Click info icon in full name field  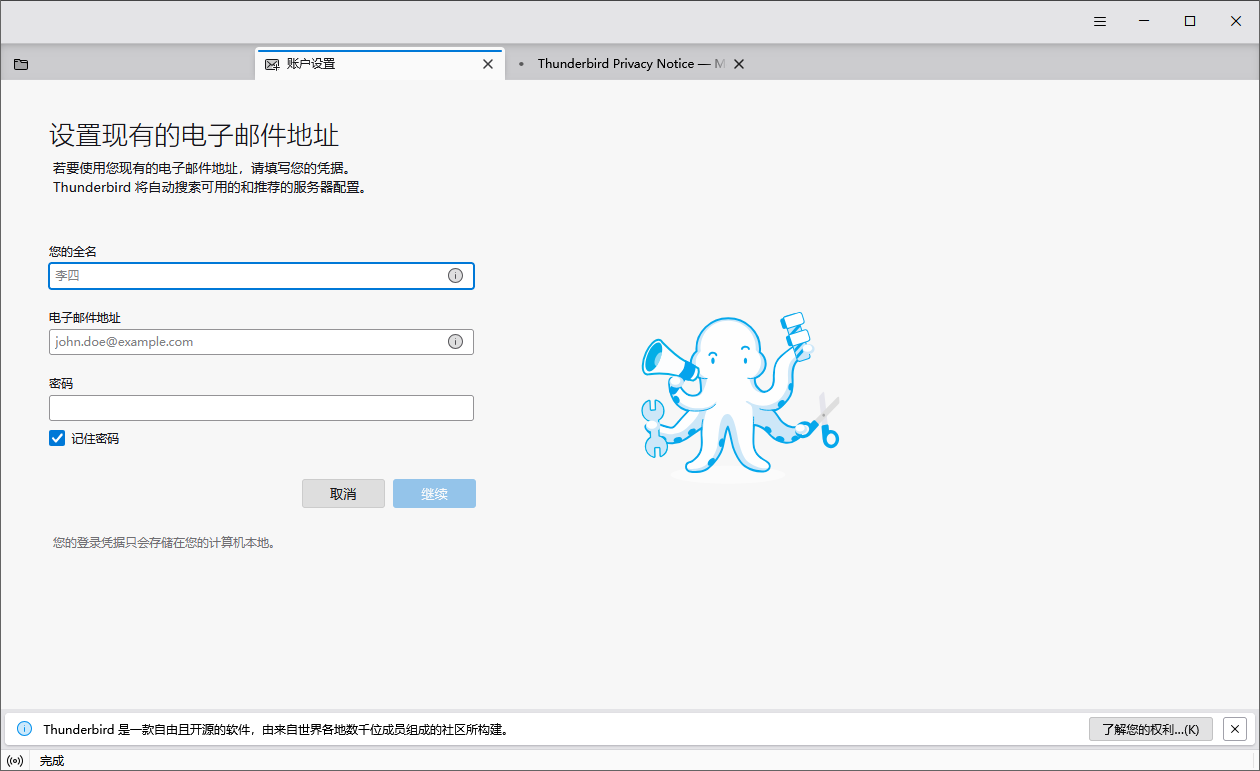(x=455, y=276)
